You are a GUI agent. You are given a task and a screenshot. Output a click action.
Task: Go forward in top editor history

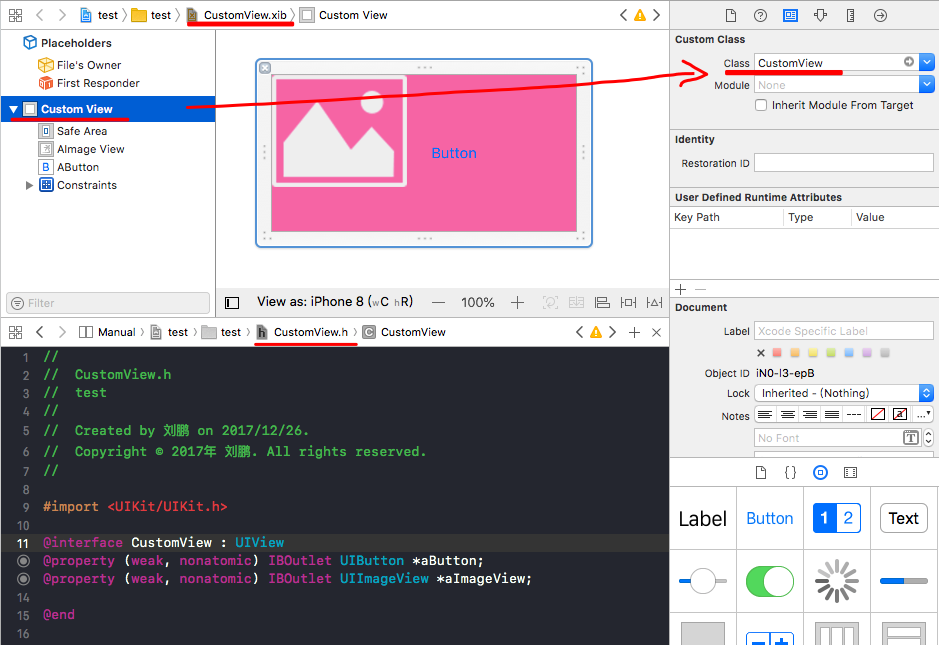pyautogui.click(x=62, y=15)
